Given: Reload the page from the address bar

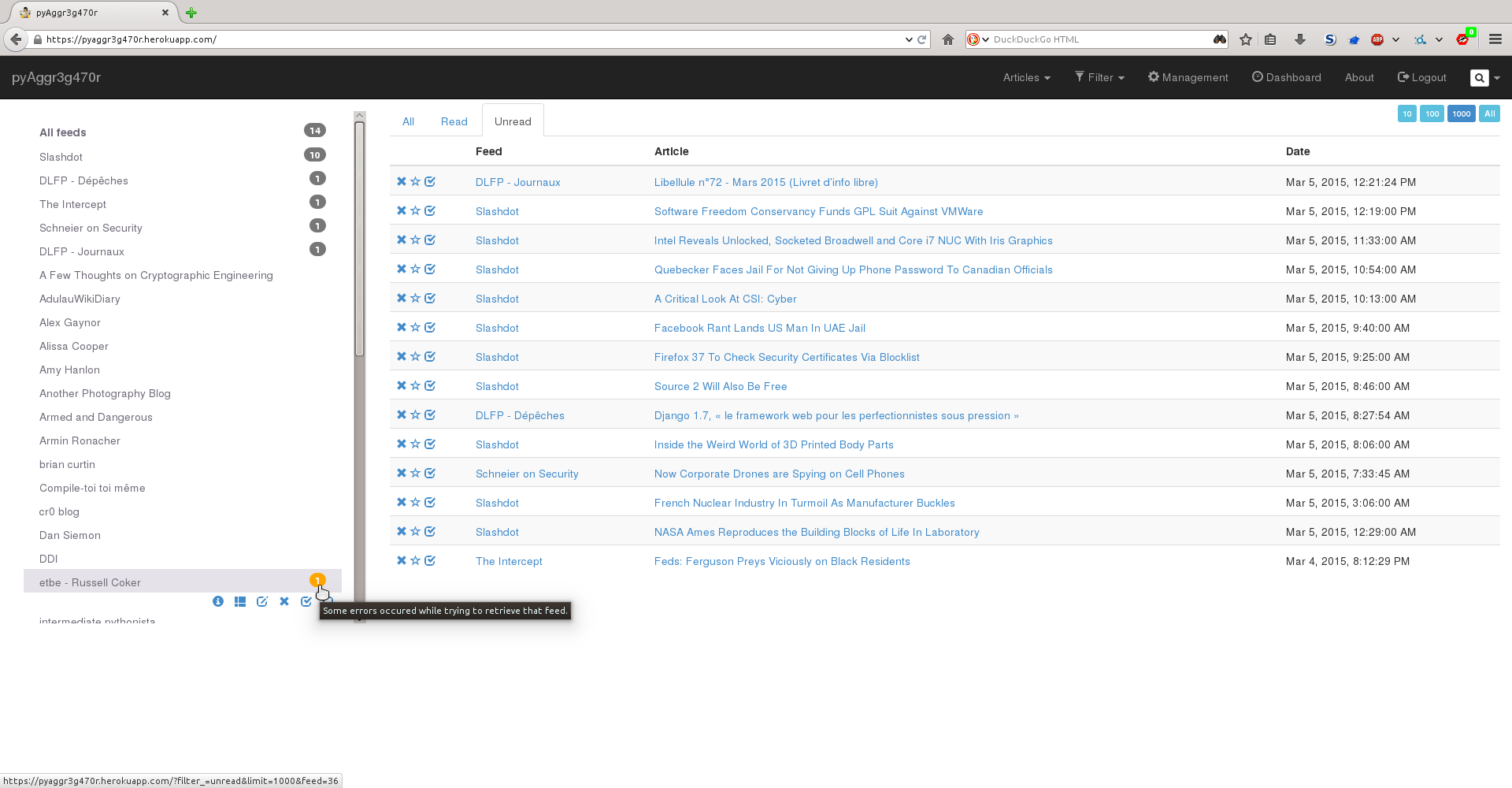Looking at the screenshot, I should point(921,39).
